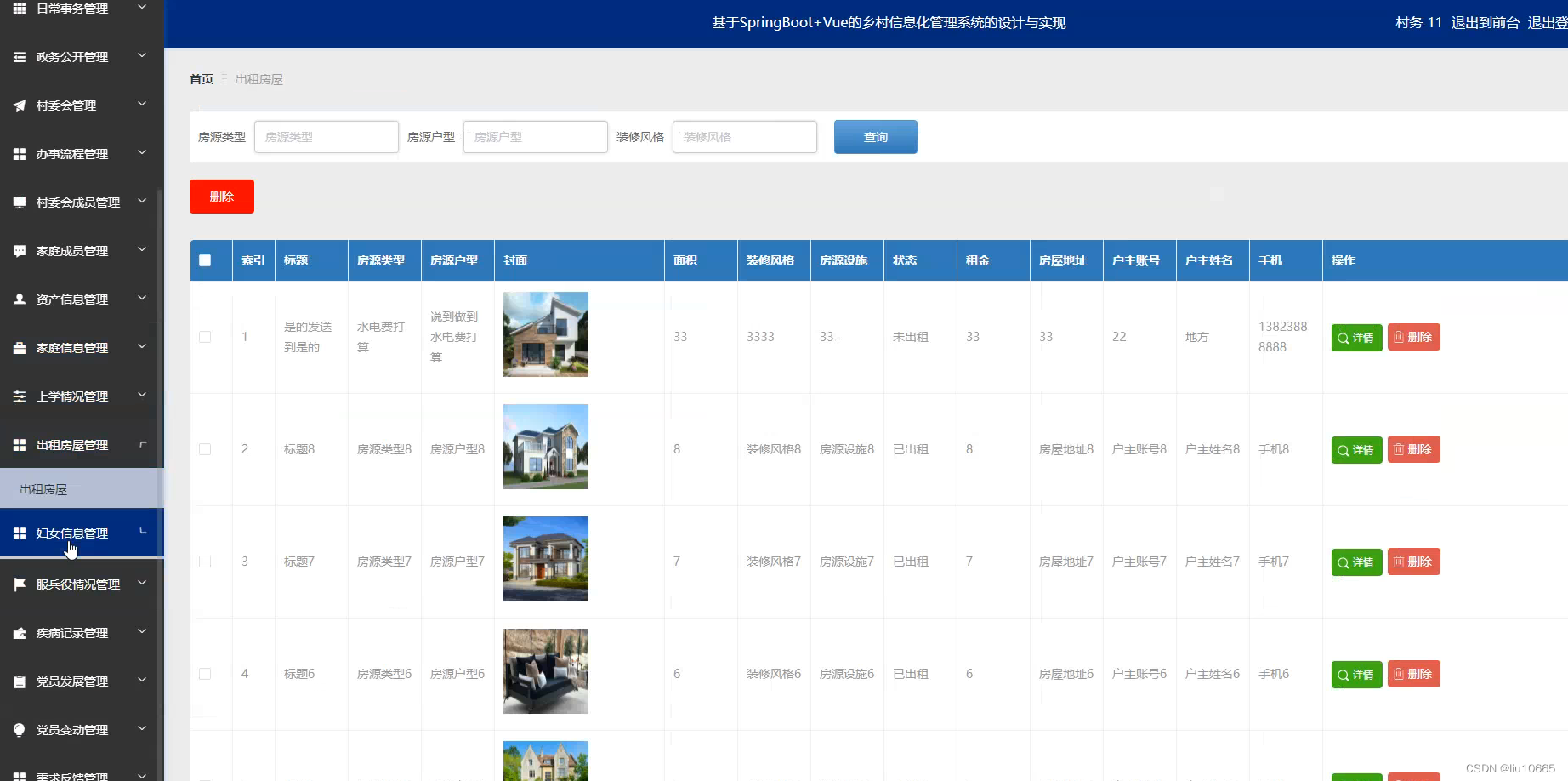Click the 查询 search button

point(875,136)
